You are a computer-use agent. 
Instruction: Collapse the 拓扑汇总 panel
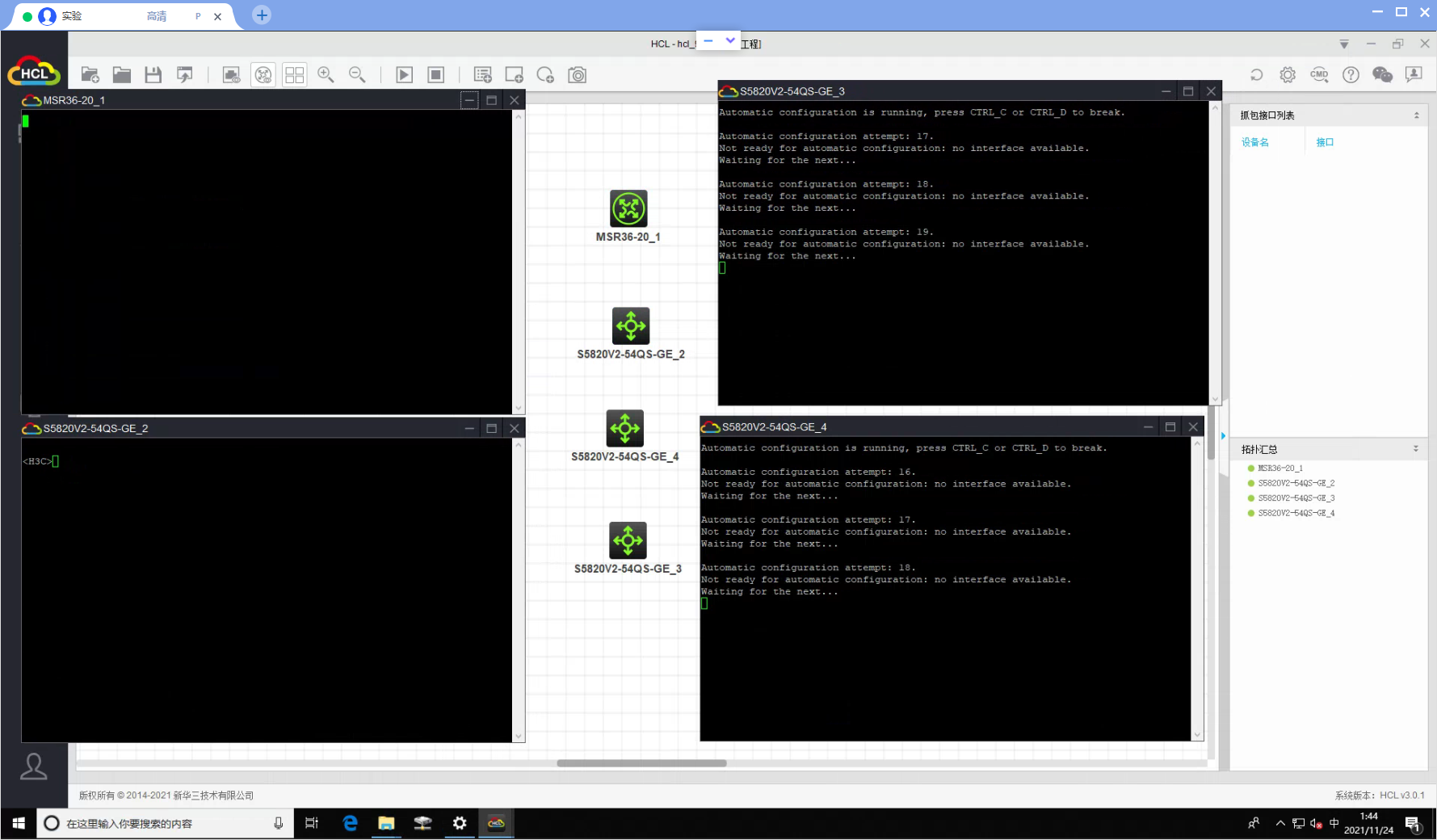coord(1415,449)
